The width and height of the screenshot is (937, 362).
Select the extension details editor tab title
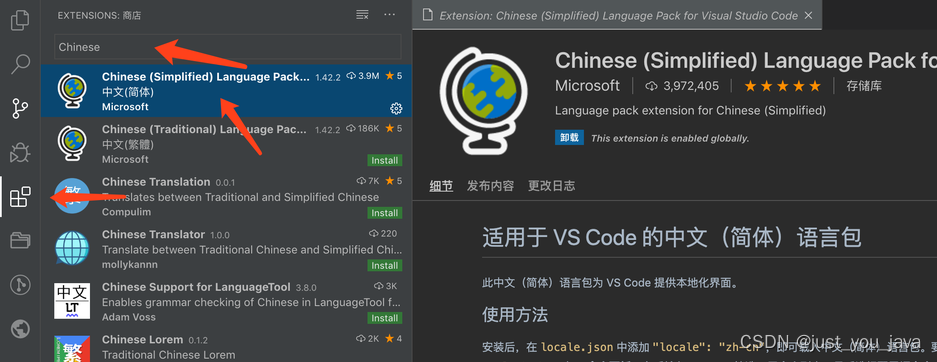[618, 15]
